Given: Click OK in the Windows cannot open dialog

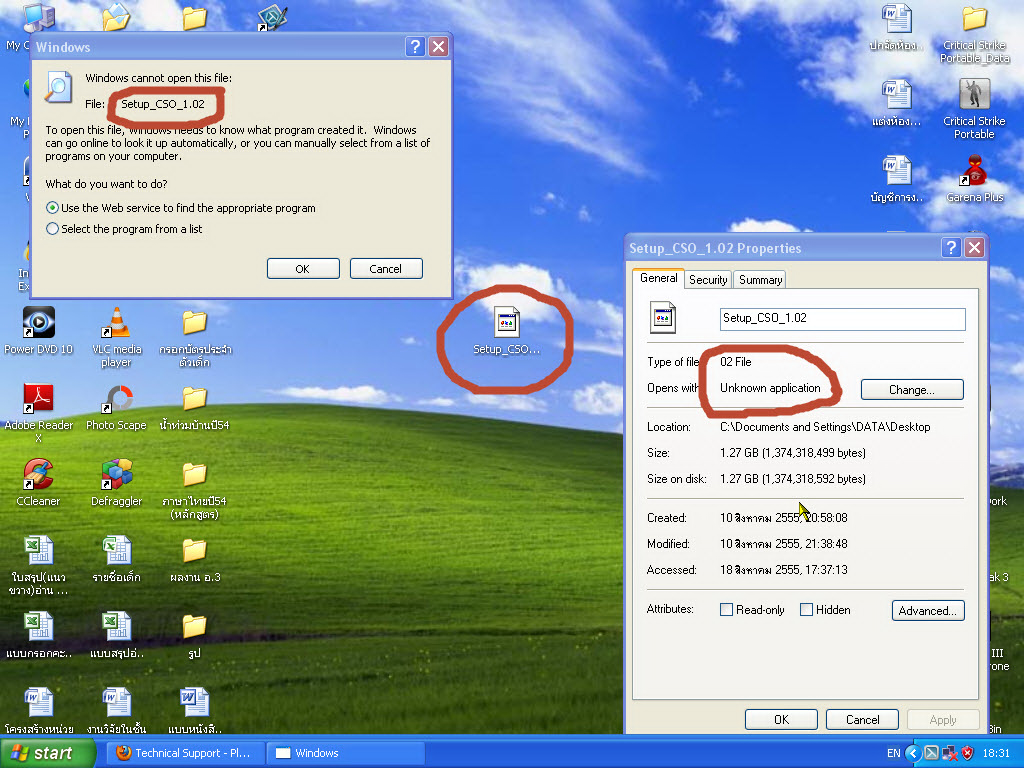Looking at the screenshot, I should point(303,268).
